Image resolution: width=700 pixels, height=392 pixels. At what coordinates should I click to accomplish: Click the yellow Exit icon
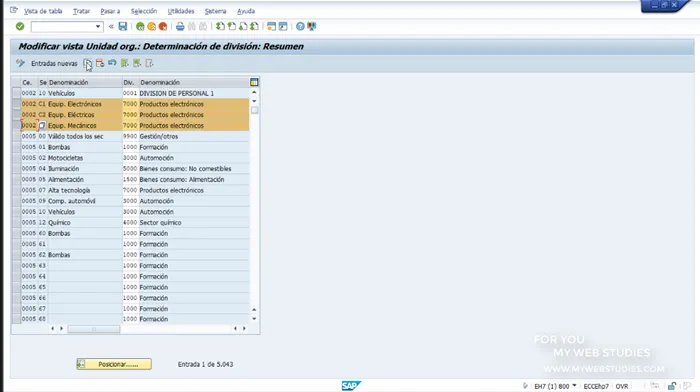pos(152,27)
